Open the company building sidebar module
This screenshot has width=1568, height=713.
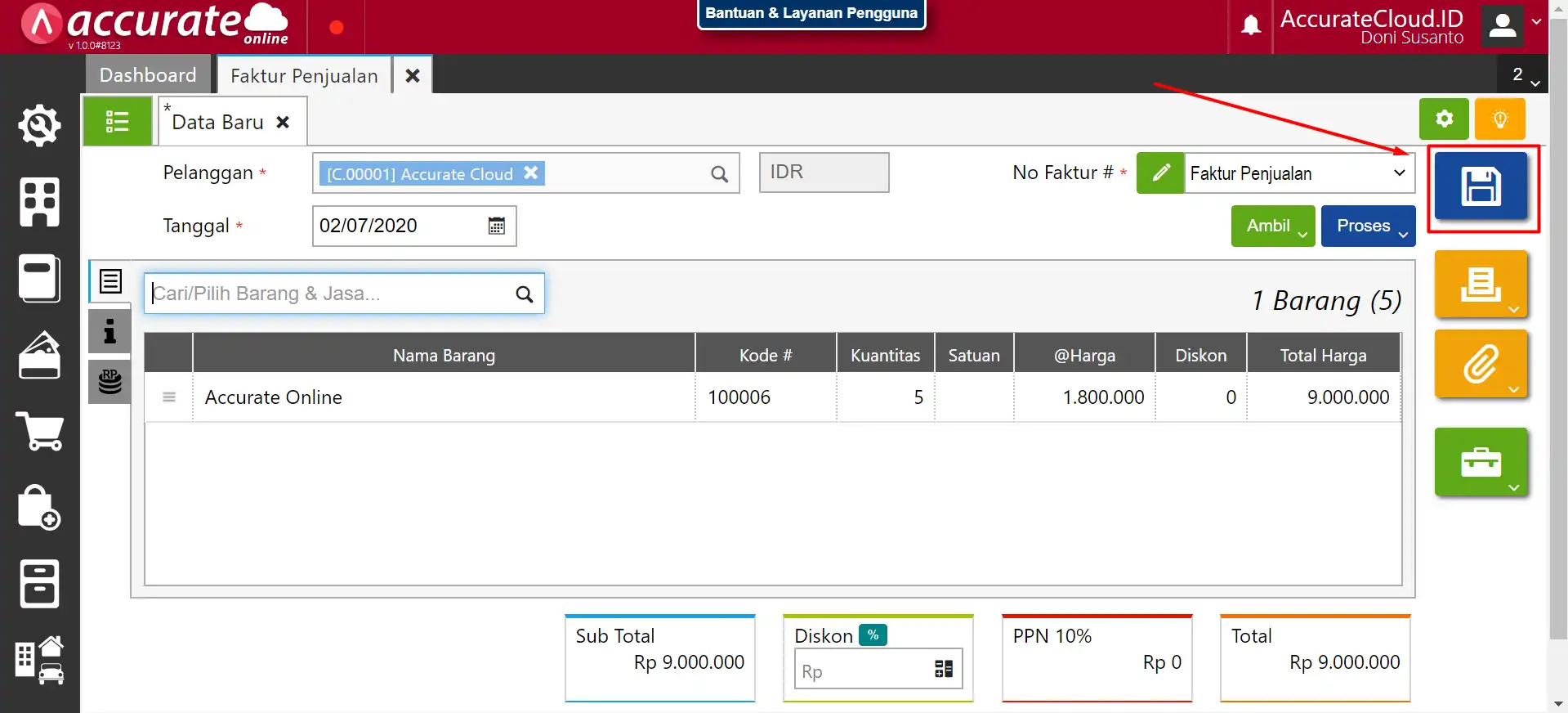coord(39,202)
